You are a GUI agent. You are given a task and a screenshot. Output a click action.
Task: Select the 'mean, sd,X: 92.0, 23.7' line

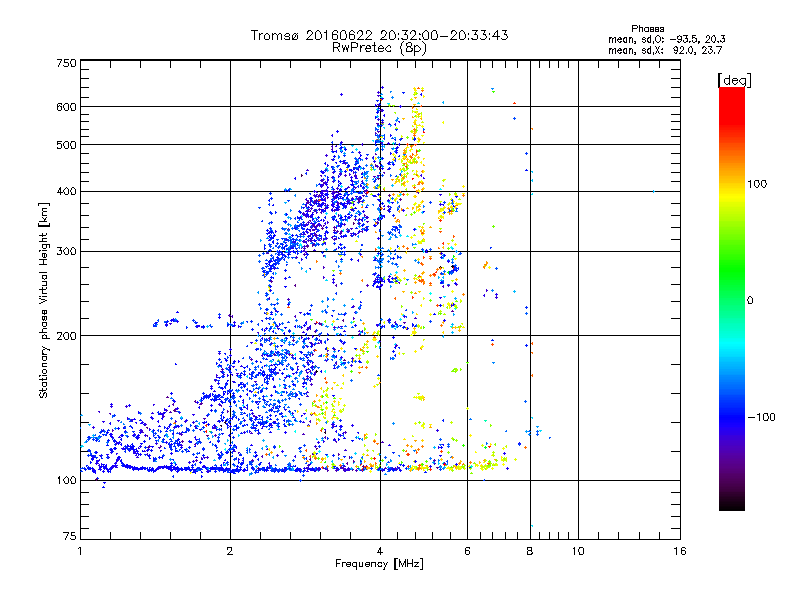[665, 50]
